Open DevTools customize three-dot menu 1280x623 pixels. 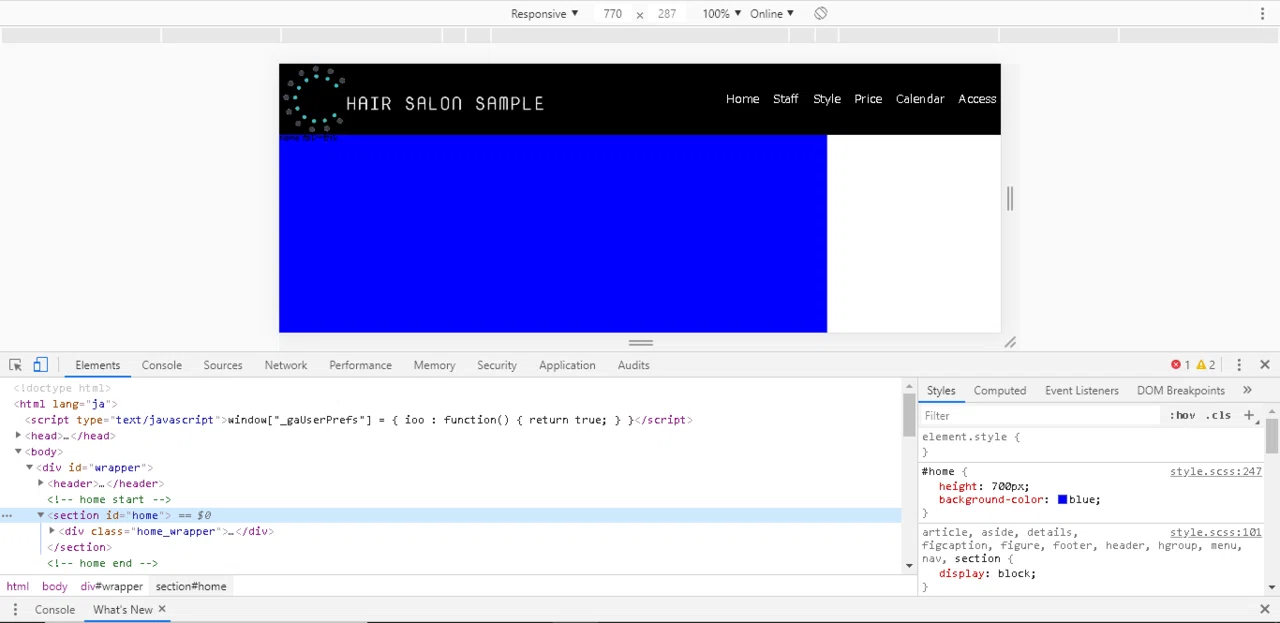1239,365
